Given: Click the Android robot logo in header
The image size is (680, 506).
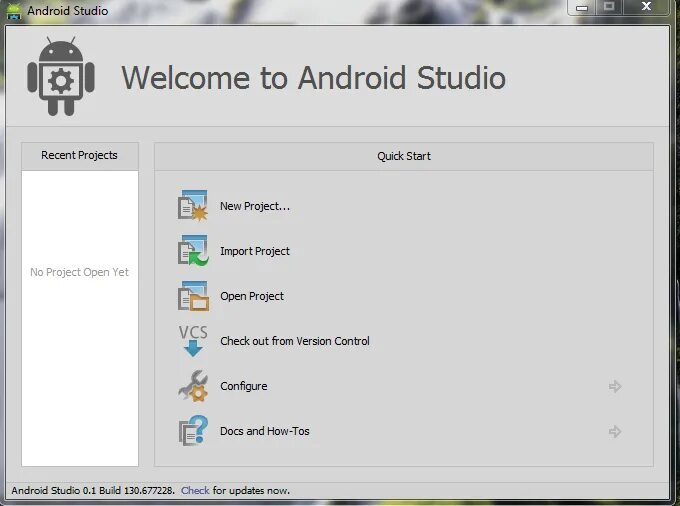Looking at the screenshot, I should tap(61, 76).
